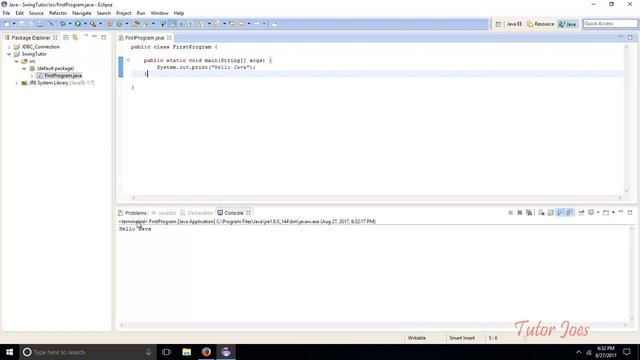The height and width of the screenshot is (360, 640).
Task: Open the Open Console dropdown arrow
Action: 613,213
